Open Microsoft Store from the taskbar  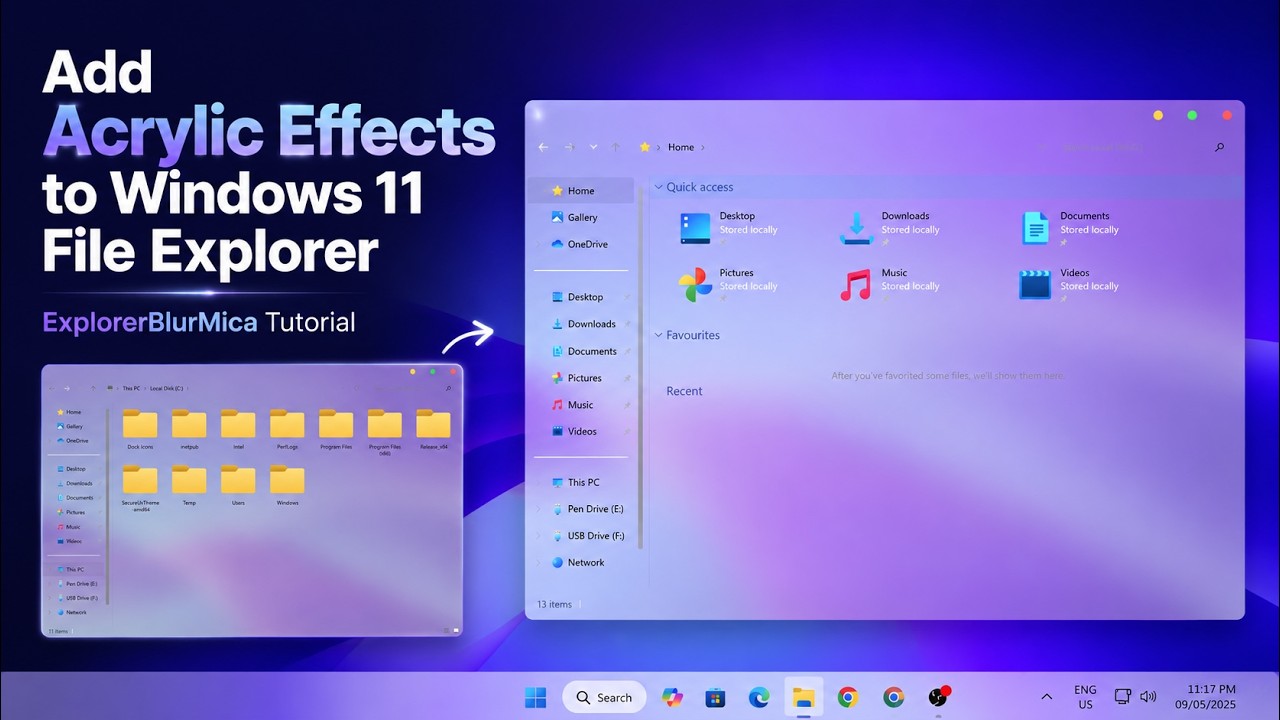point(714,697)
